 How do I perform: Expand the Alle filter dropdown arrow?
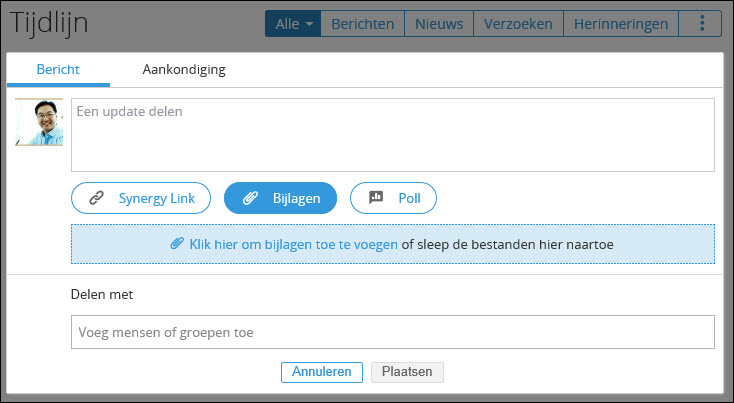pos(309,24)
